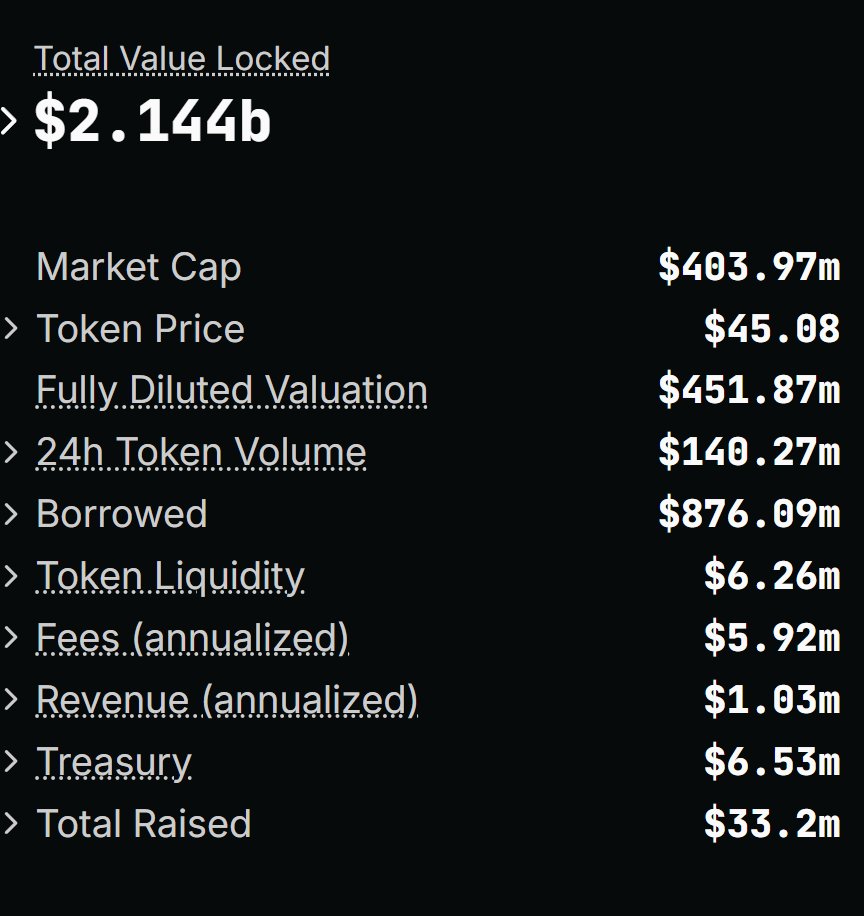Expand the 24h Token Volume chevron
The height and width of the screenshot is (916, 864).
coord(11,452)
